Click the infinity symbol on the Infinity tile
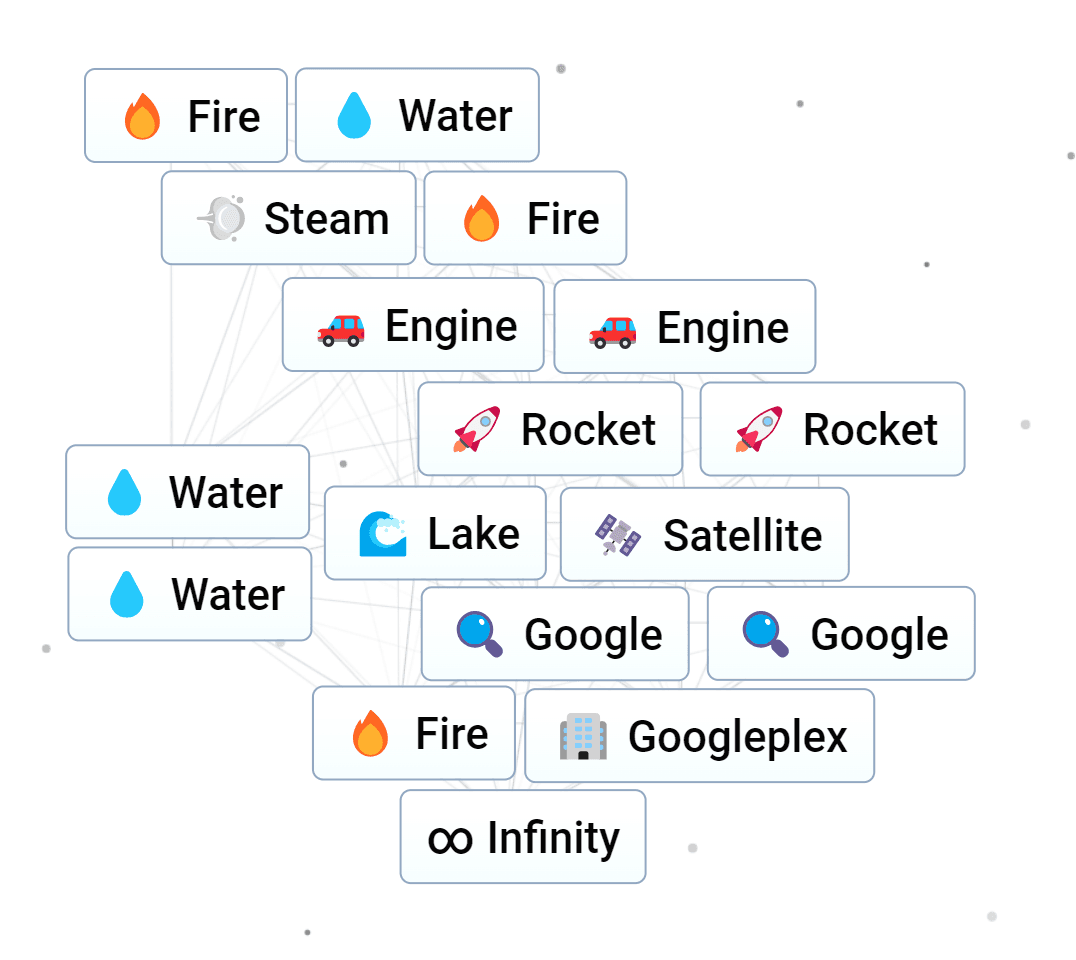This screenshot has height=960, width=1076. 450,837
